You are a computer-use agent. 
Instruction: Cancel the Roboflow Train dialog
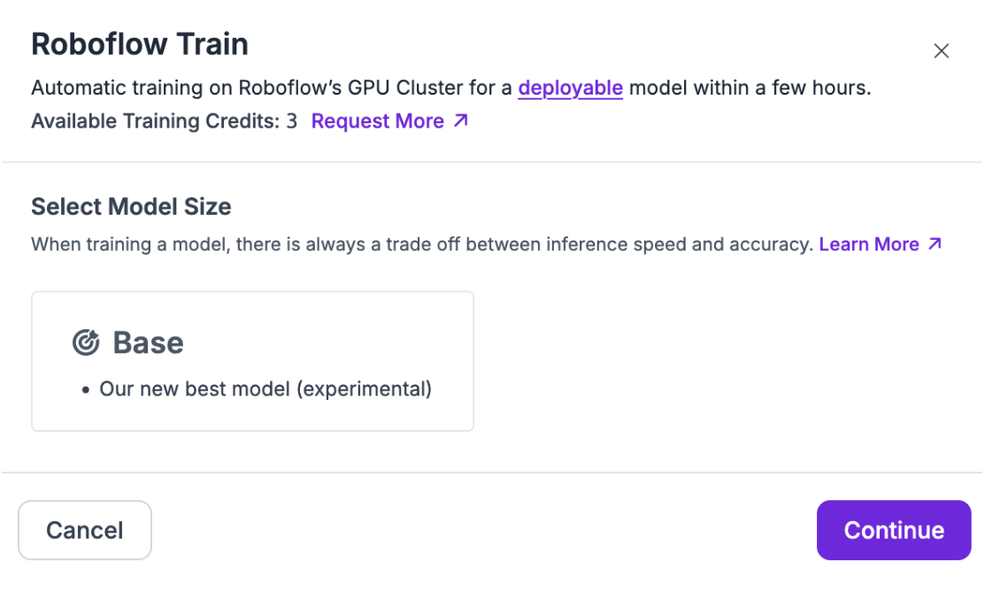click(x=85, y=530)
